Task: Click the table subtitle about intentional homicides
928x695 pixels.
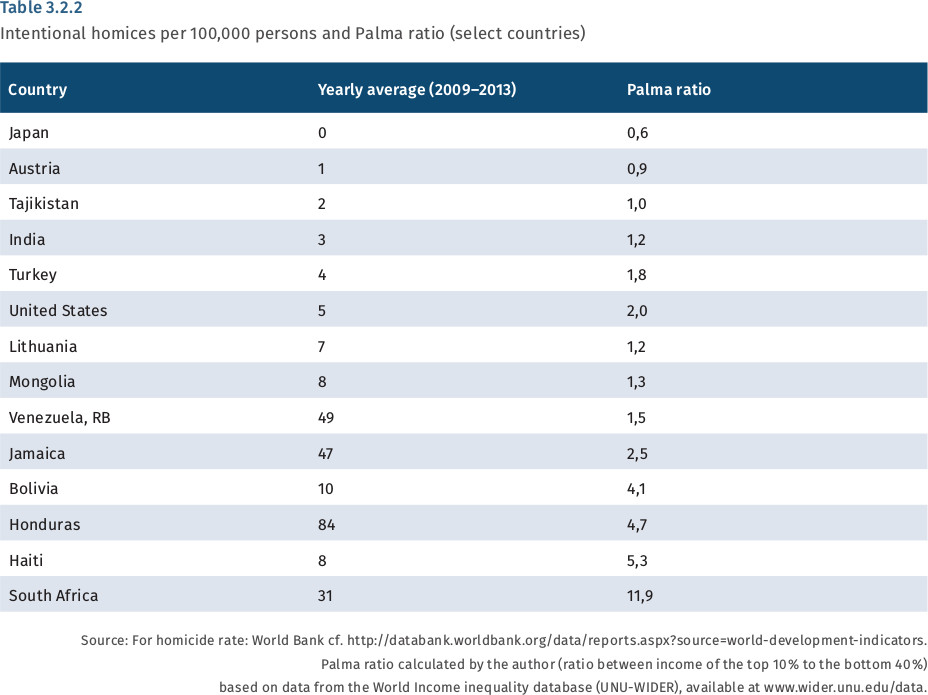Action: click(293, 33)
